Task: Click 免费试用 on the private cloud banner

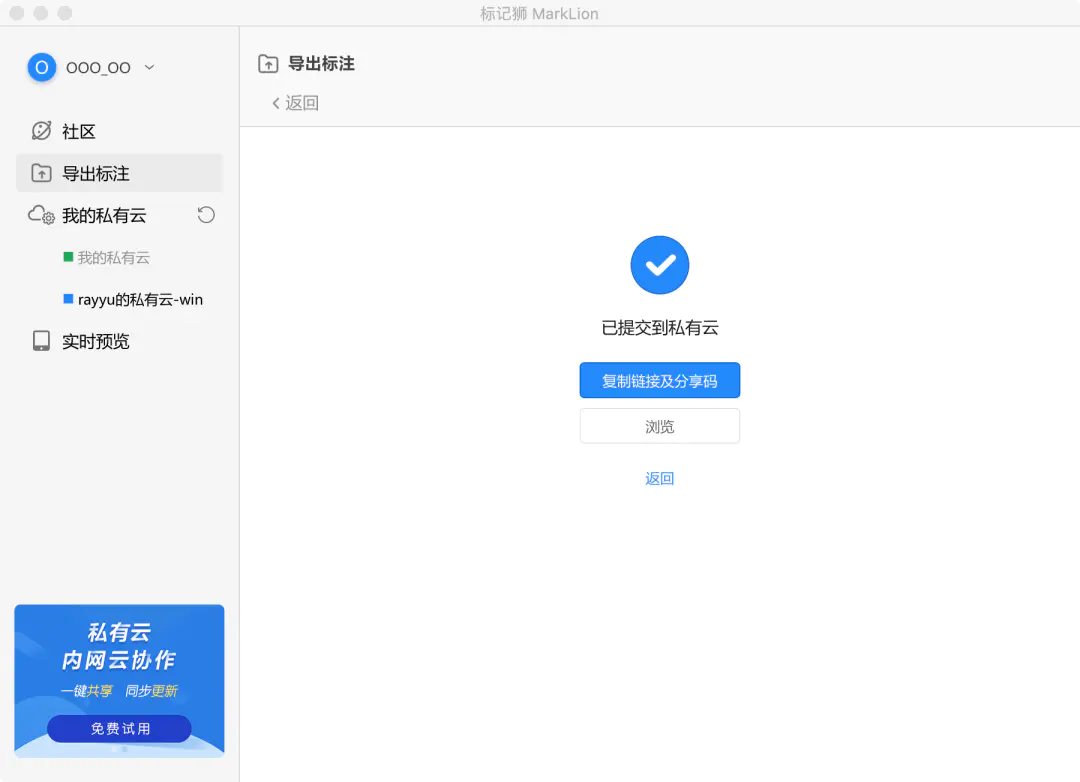Action: coord(120,729)
